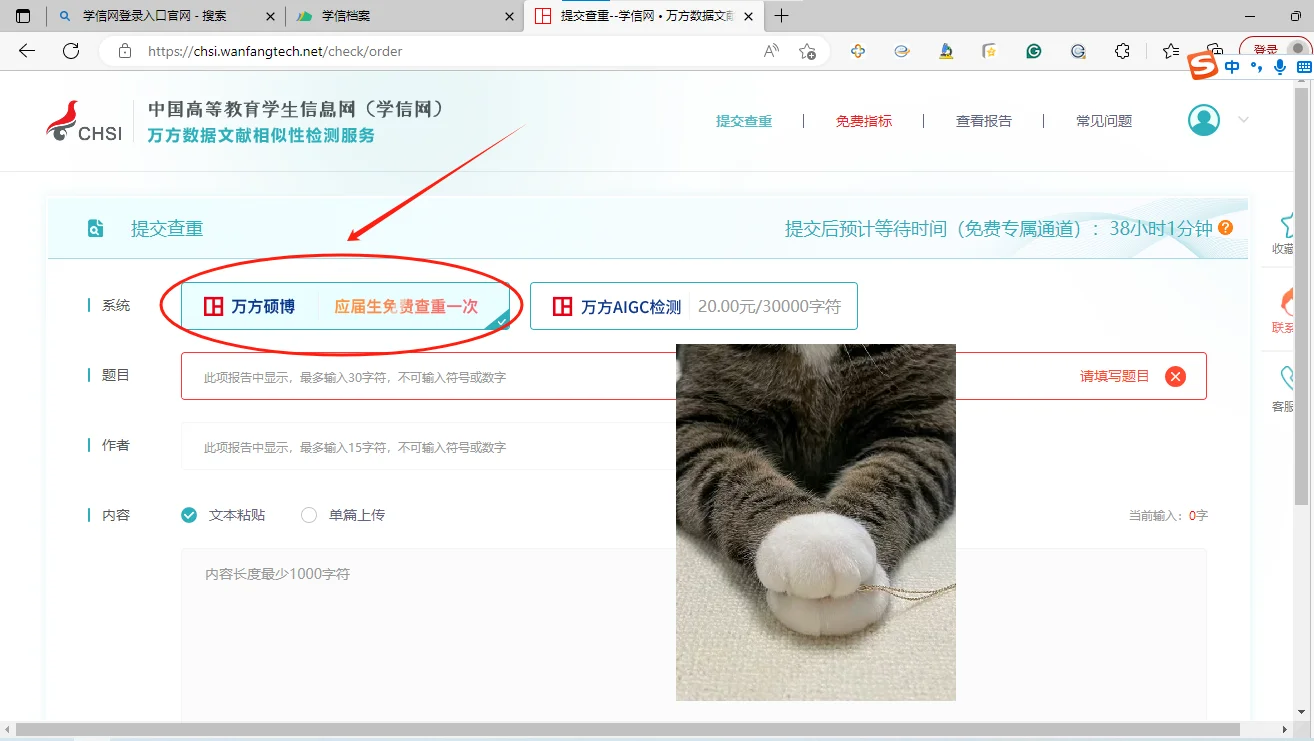Open the green Grammarly extension icon
The height and width of the screenshot is (741, 1314).
(x=1034, y=51)
